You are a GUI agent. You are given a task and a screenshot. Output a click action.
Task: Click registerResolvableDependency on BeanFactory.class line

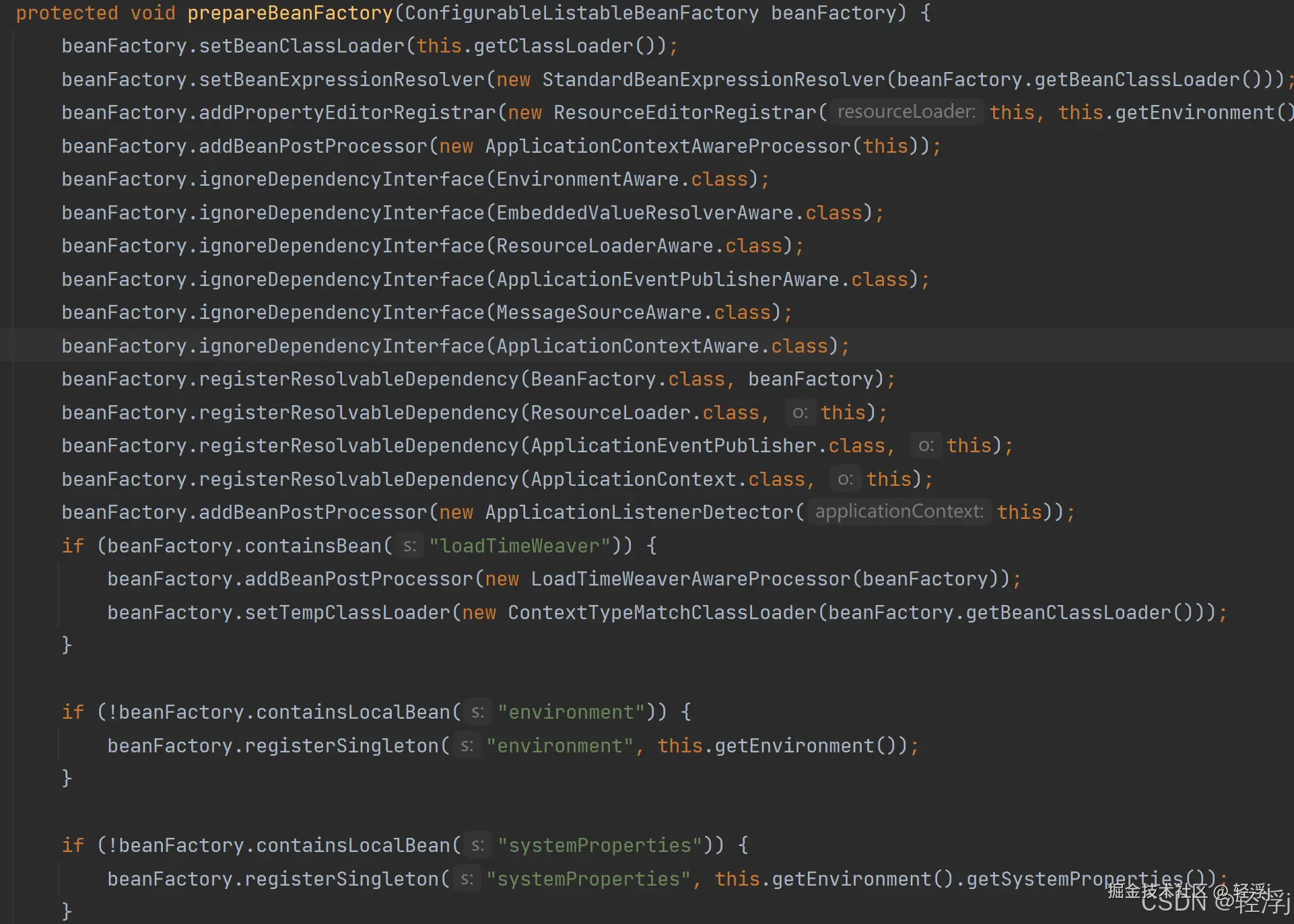(x=358, y=379)
